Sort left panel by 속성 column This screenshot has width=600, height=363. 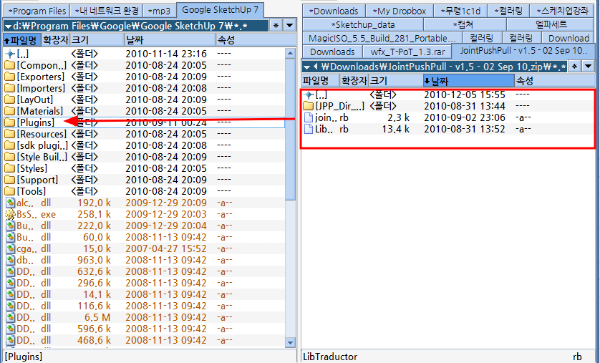coord(256,40)
